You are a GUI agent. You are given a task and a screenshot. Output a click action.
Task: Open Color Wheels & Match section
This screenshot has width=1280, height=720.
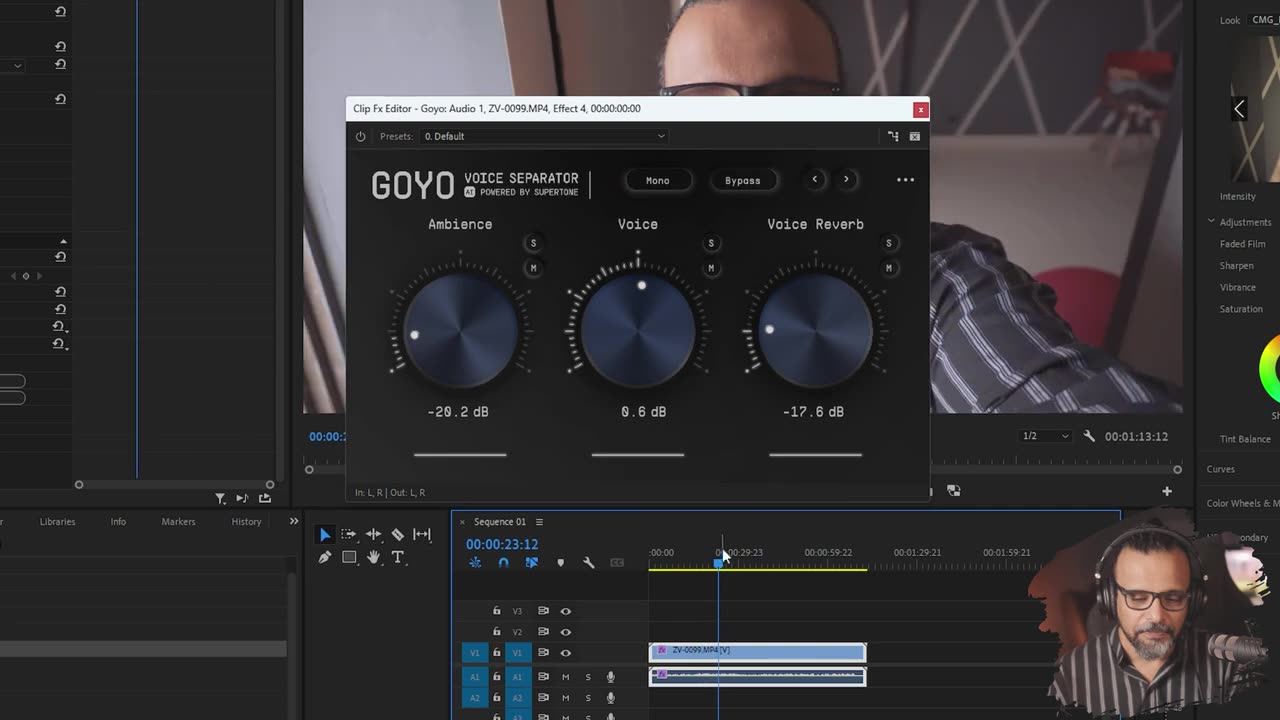pos(1242,503)
